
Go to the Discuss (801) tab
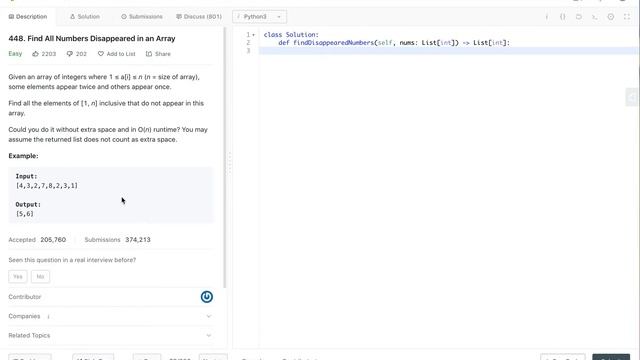coord(199,17)
